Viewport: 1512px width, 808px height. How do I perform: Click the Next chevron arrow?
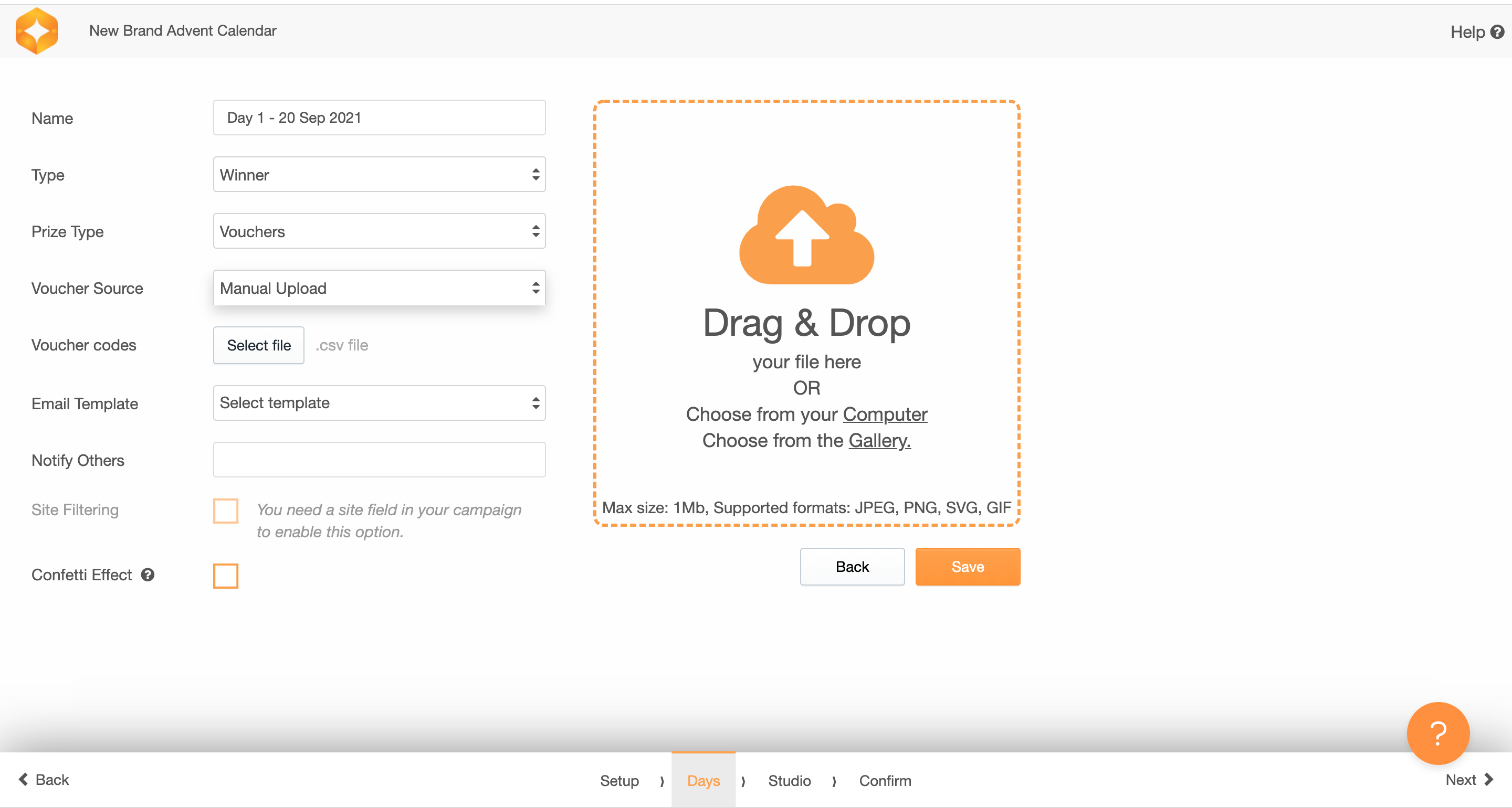click(x=1488, y=779)
